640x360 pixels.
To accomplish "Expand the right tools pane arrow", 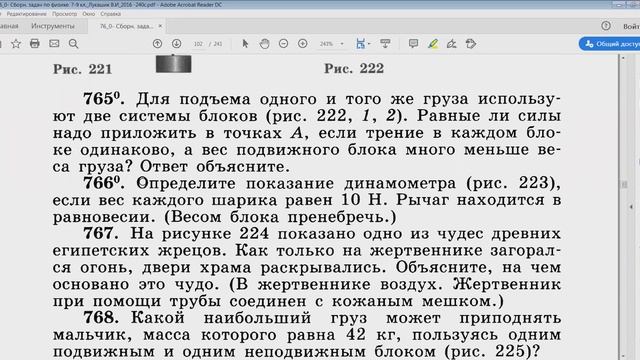I will point(631,207).
